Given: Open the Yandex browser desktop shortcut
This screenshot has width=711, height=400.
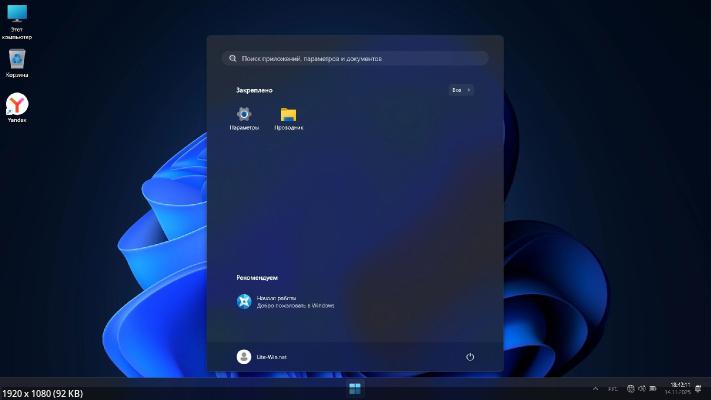Looking at the screenshot, I should click(17, 105).
